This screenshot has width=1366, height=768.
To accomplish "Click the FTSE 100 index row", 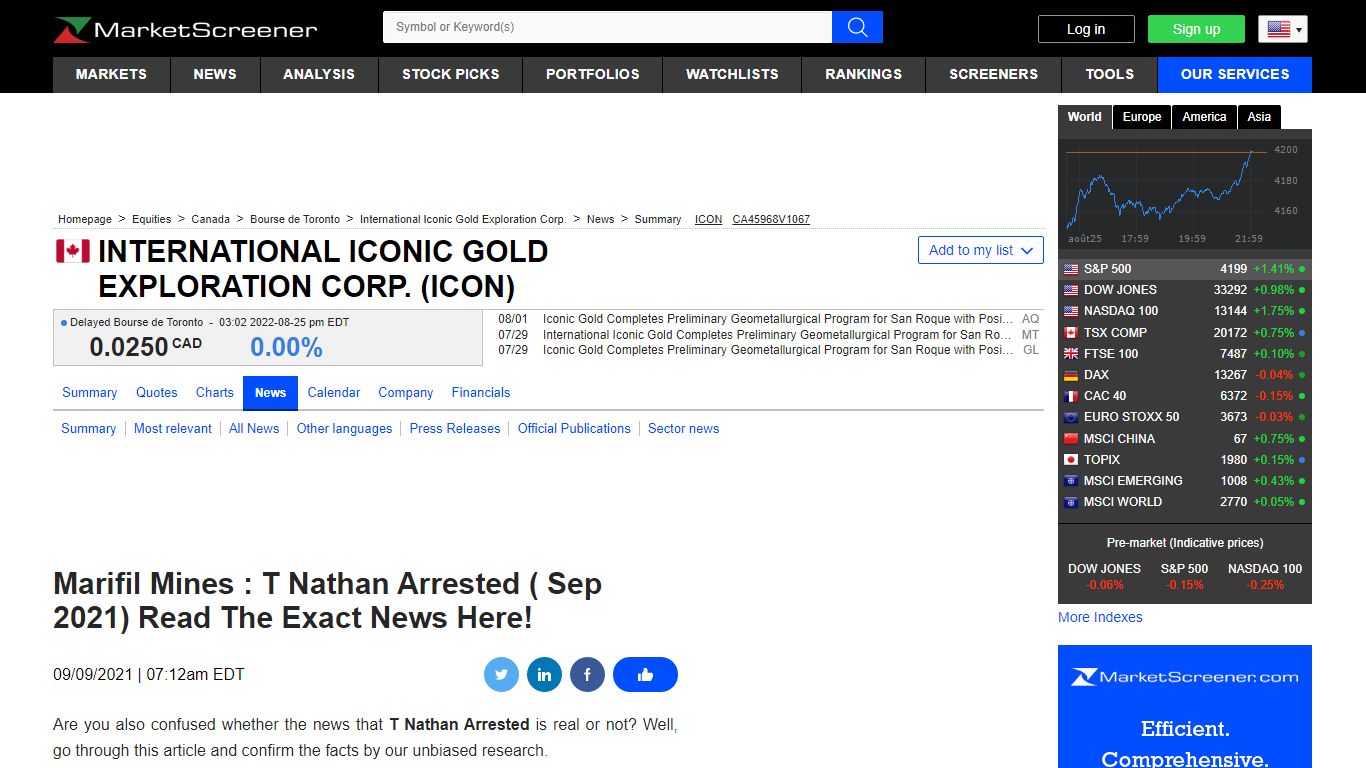I will pos(1185,354).
